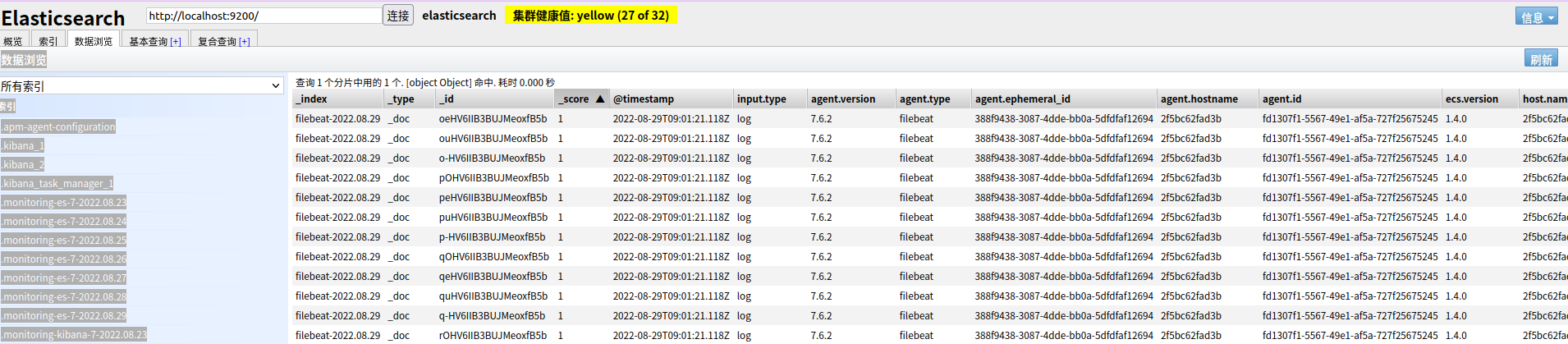Select .apm-agent-configuration index in sidebar

click(x=58, y=126)
